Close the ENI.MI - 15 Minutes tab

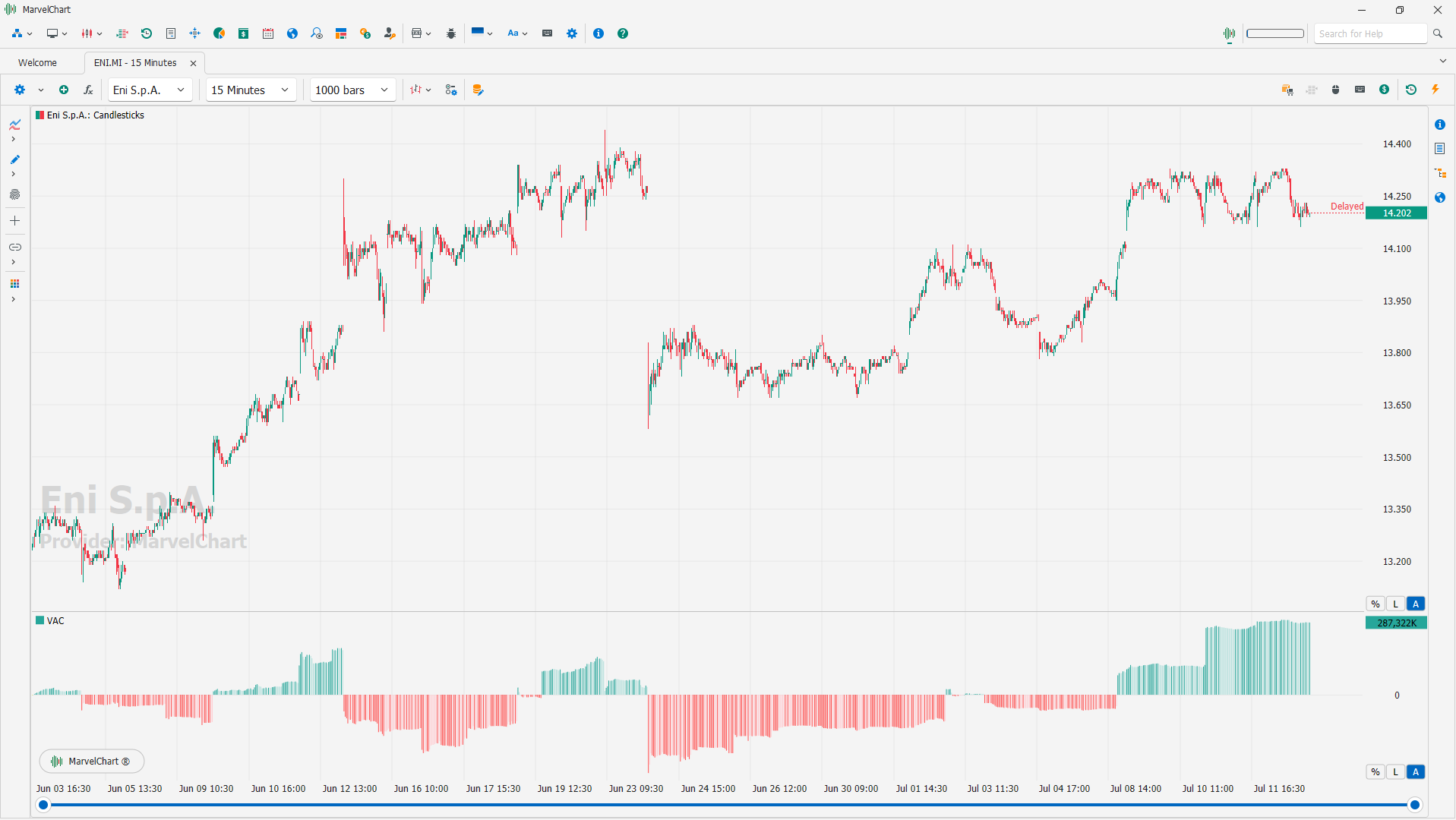(193, 63)
